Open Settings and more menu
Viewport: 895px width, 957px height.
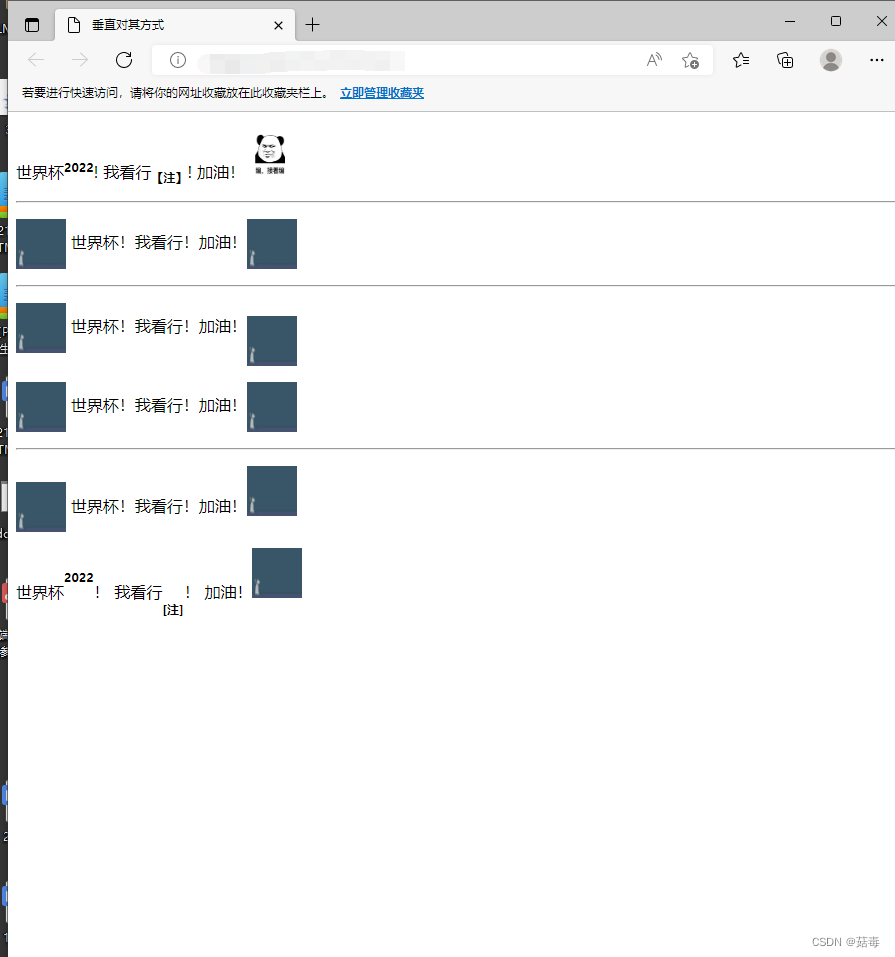point(877,60)
